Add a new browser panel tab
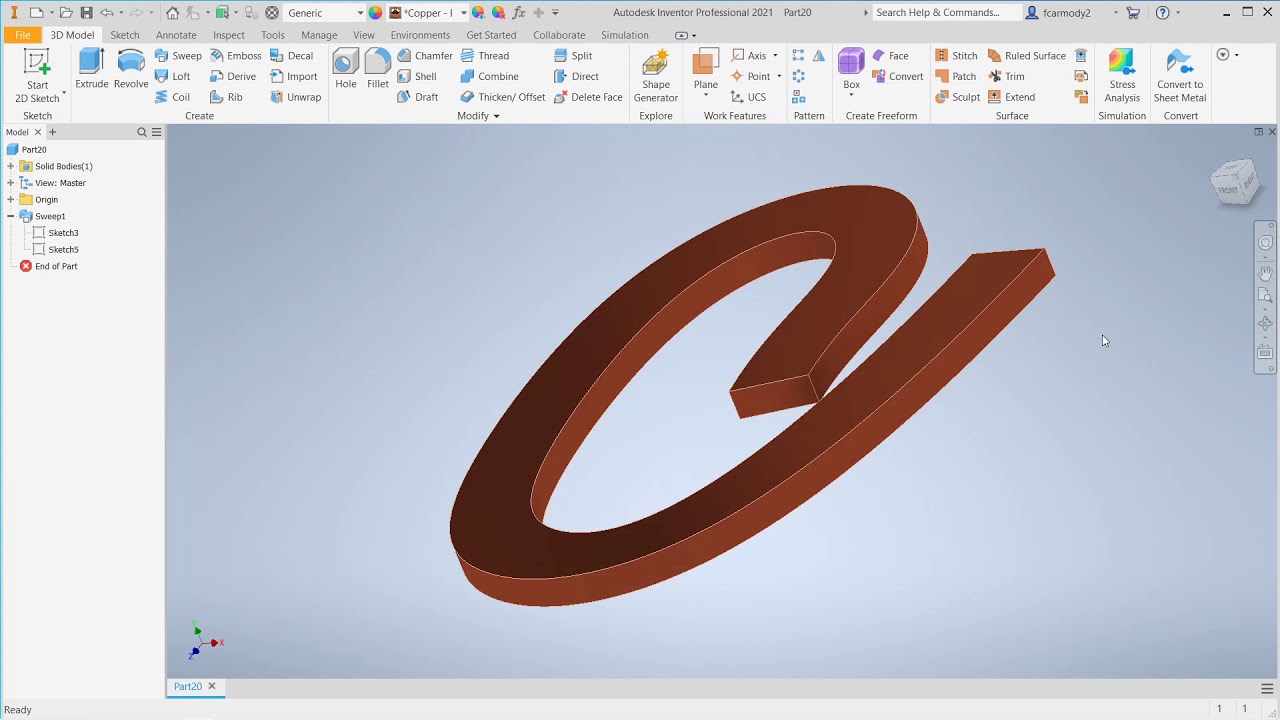 [53, 132]
